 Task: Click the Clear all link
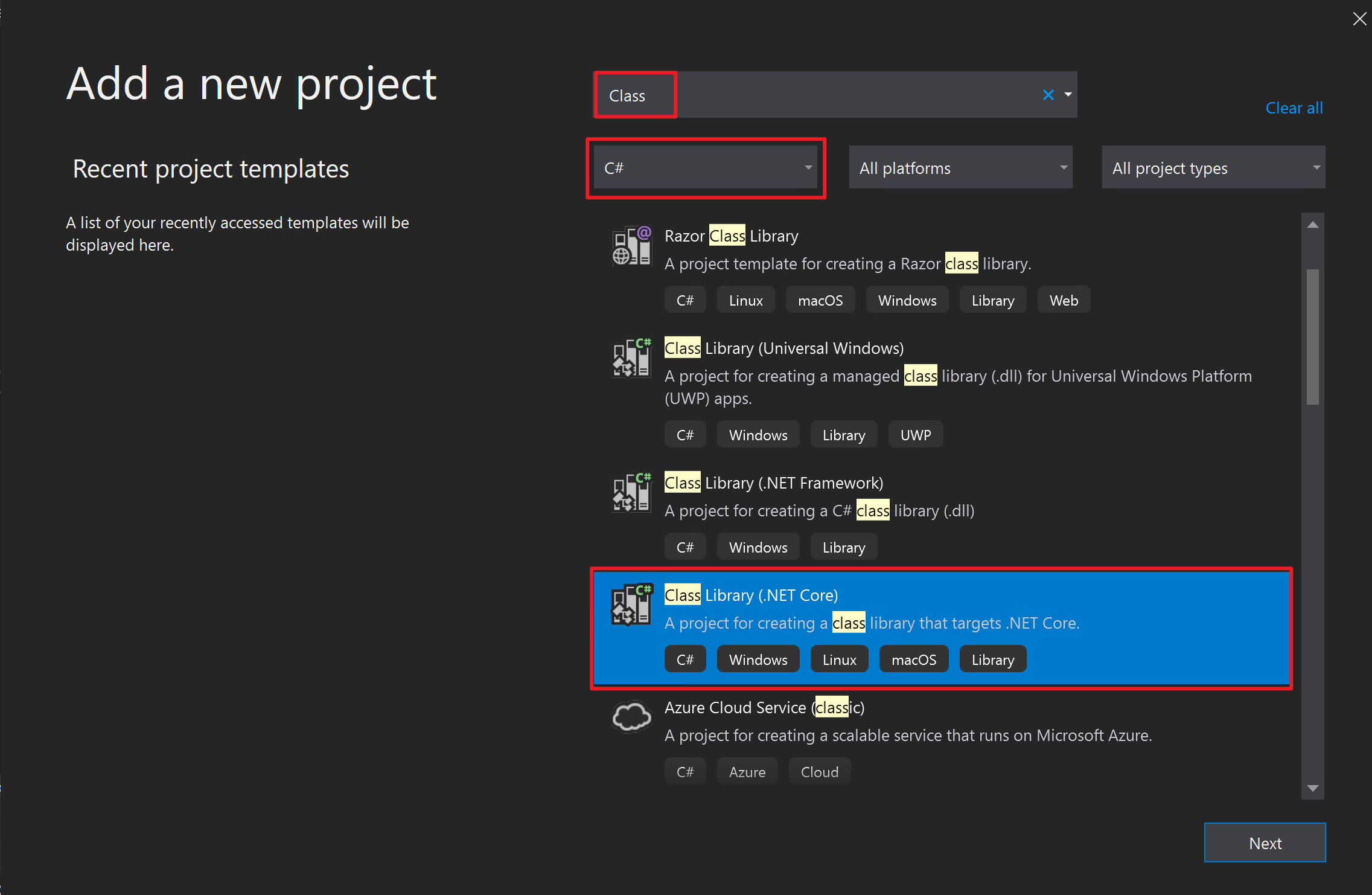coord(1294,108)
